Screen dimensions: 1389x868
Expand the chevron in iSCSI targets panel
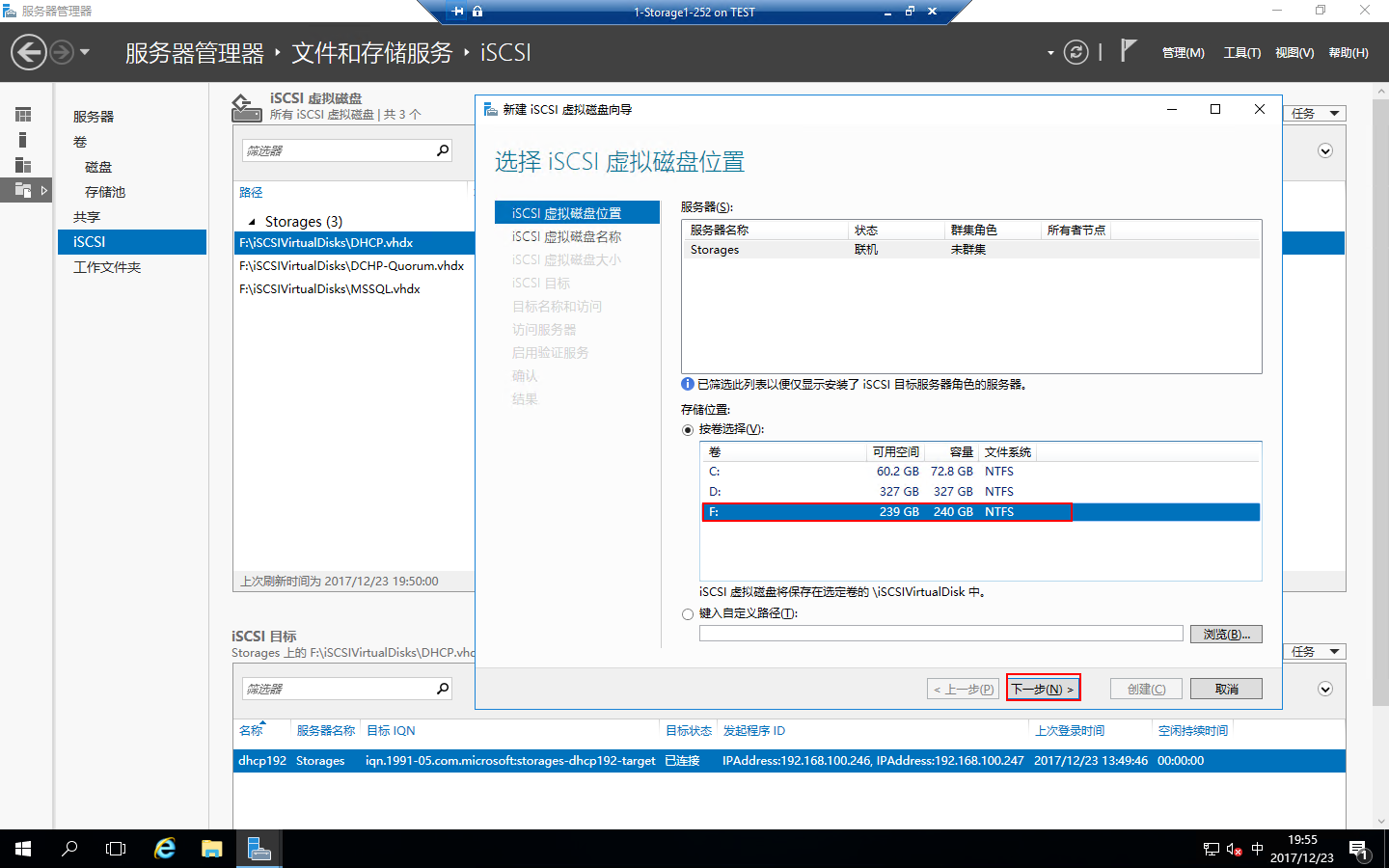pos(1325,689)
